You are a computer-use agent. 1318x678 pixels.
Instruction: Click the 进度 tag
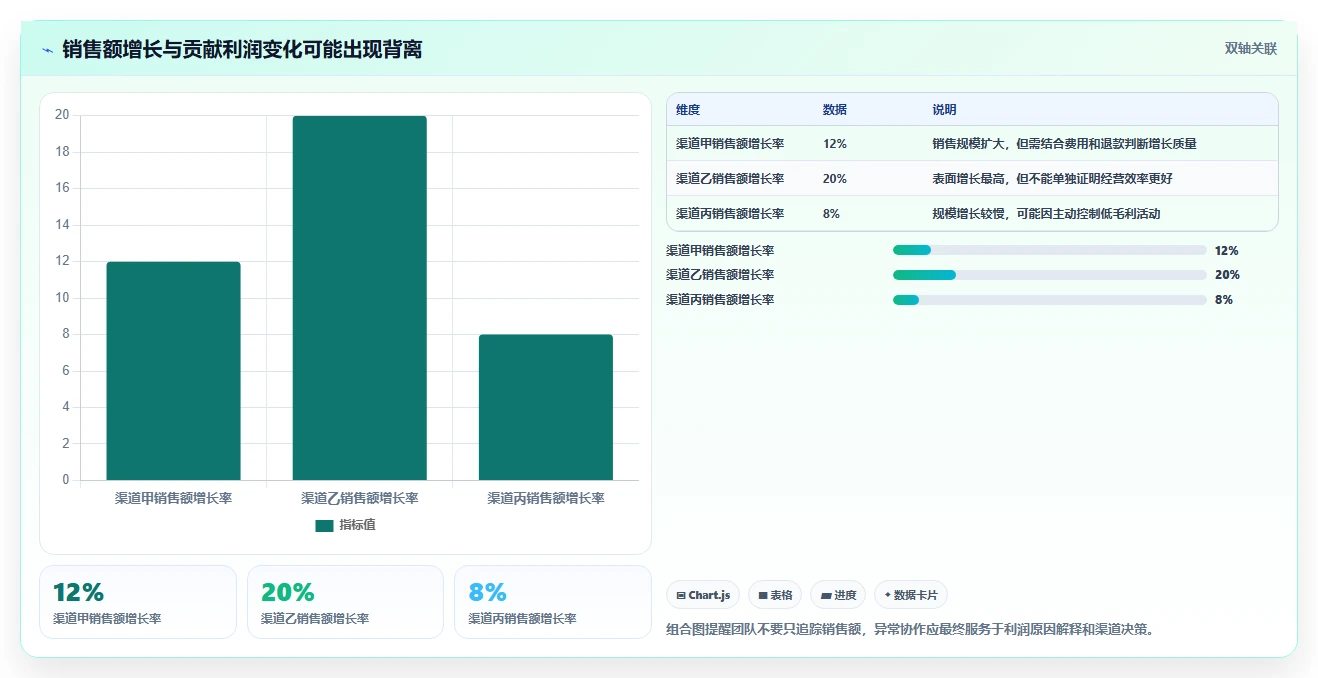838,595
